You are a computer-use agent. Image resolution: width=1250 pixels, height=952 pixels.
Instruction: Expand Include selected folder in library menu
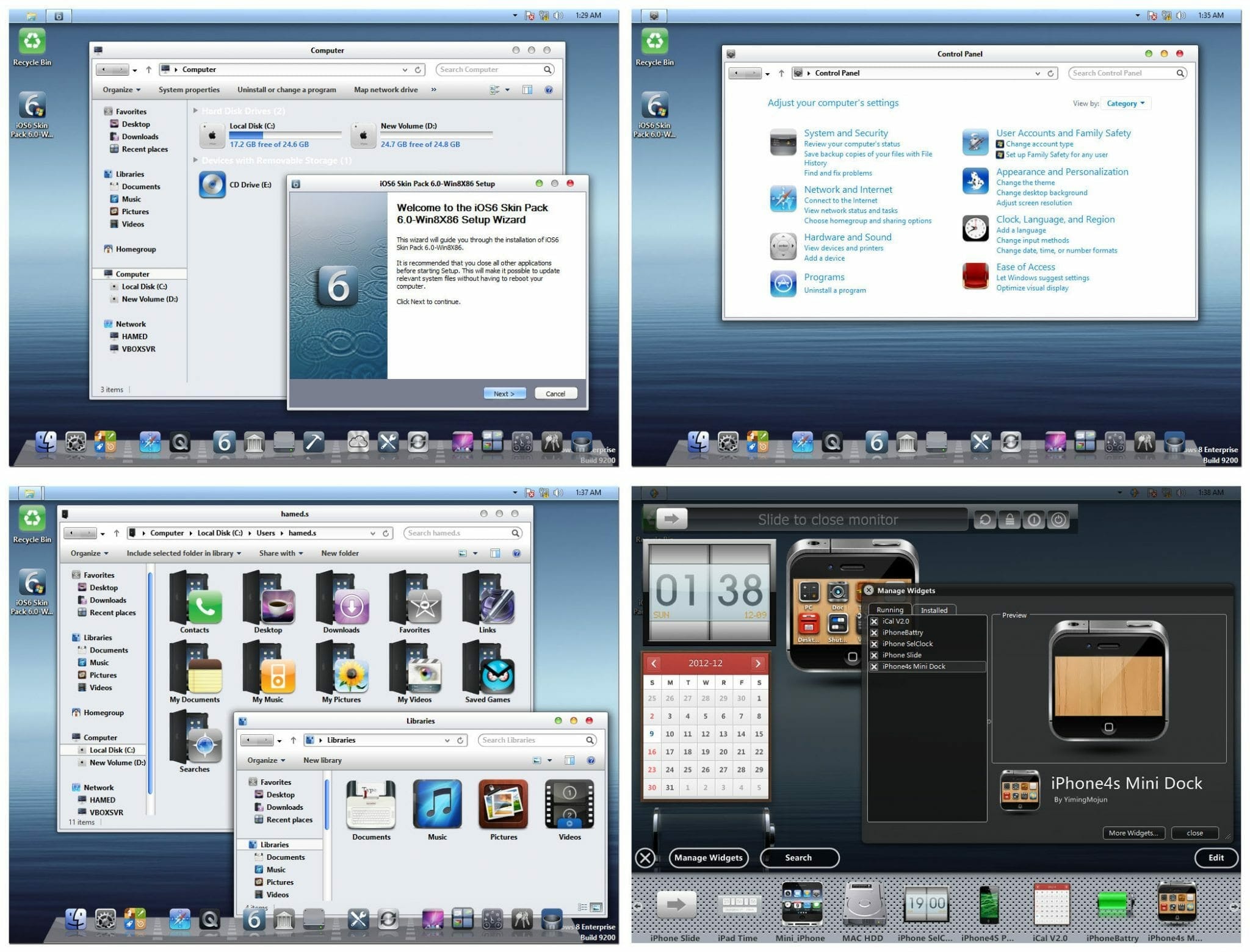click(183, 553)
